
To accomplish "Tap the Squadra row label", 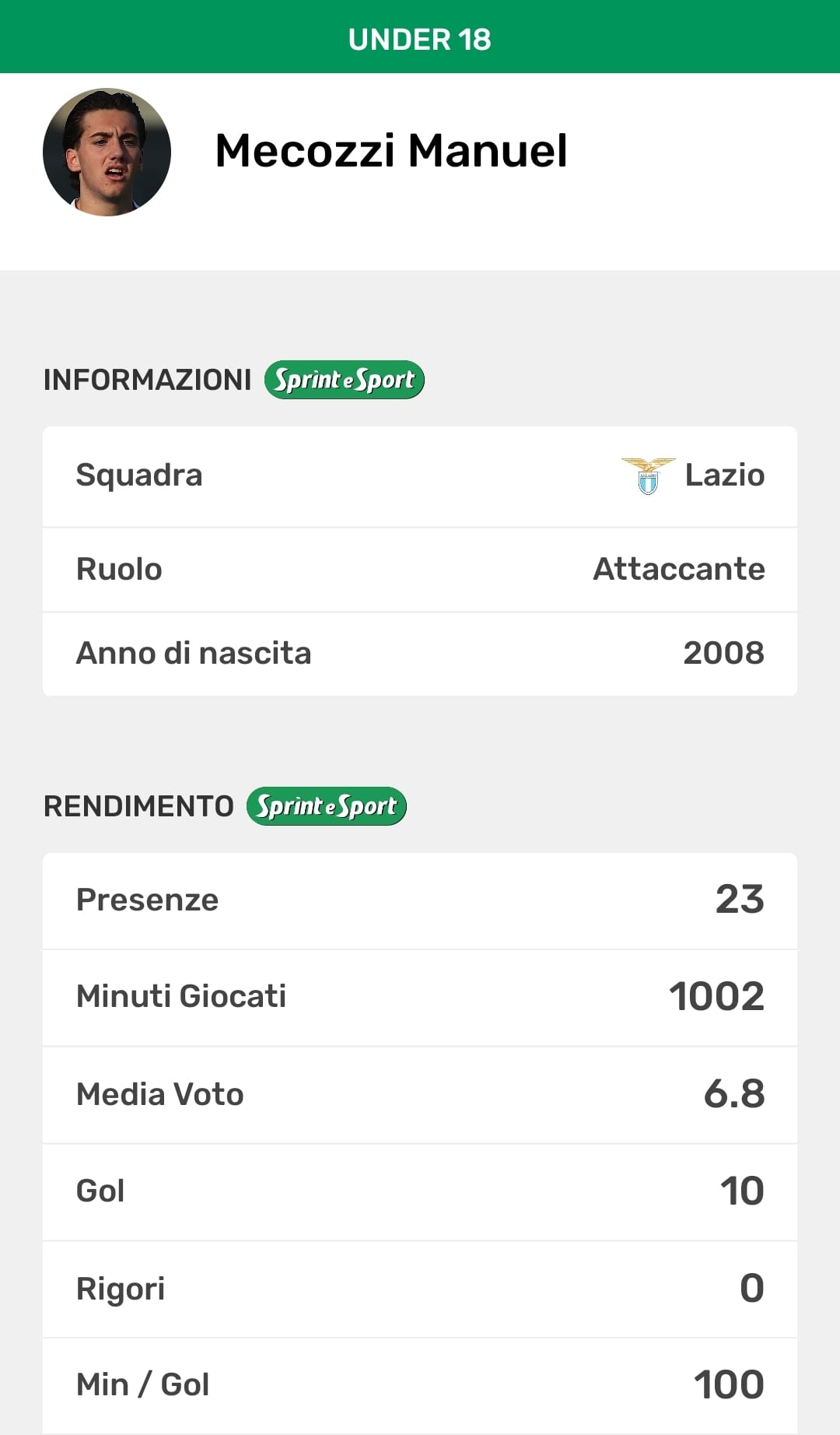I will [139, 475].
